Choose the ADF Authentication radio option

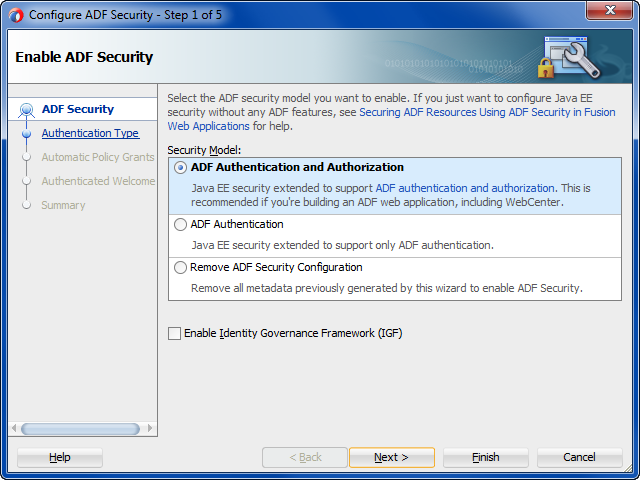pos(180,224)
